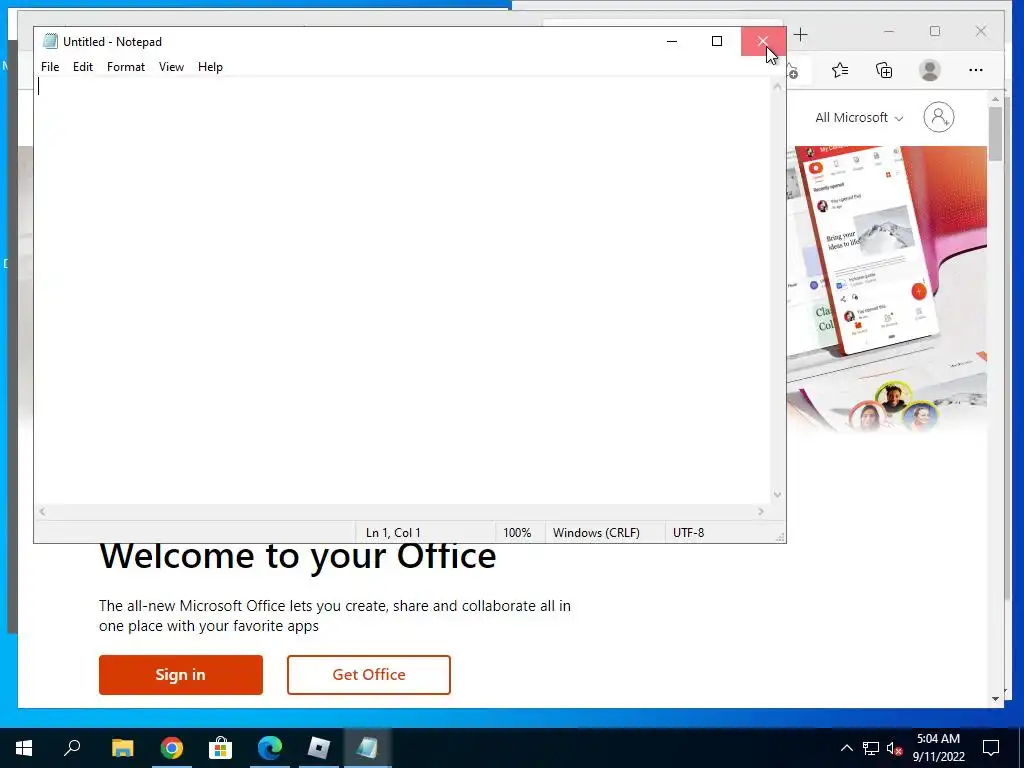Open the Format menu in Notepad

[126, 67]
